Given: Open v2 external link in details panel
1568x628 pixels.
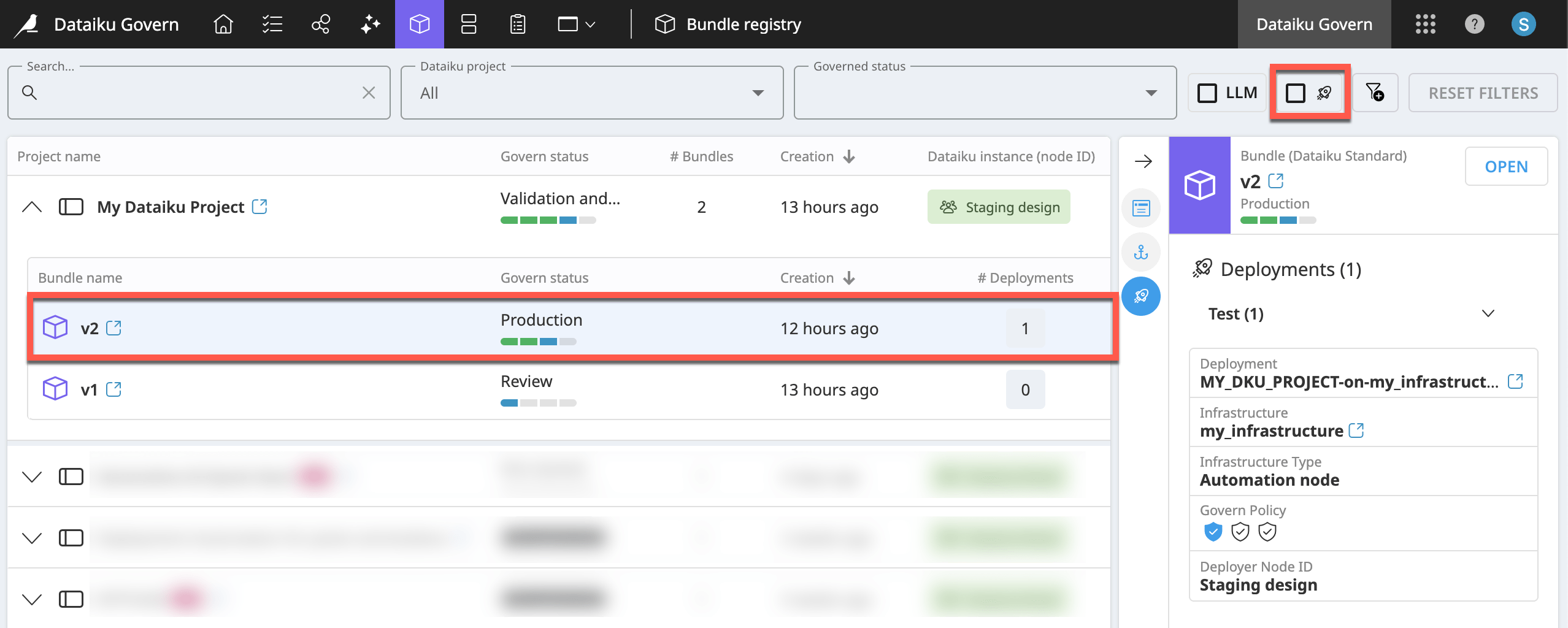Looking at the screenshot, I should tap(1276, 181).
